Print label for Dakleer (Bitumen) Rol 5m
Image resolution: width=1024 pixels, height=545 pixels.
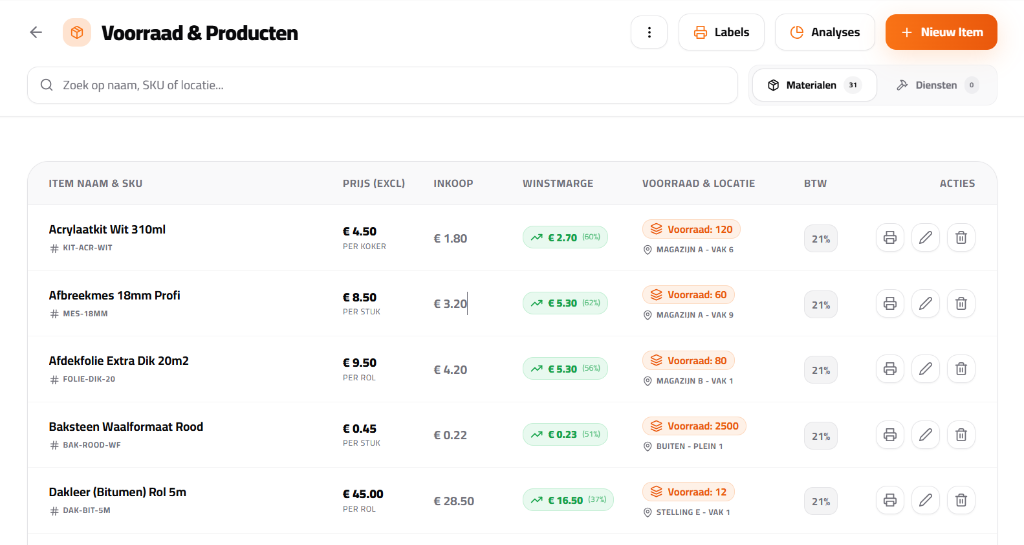[889, 501]
